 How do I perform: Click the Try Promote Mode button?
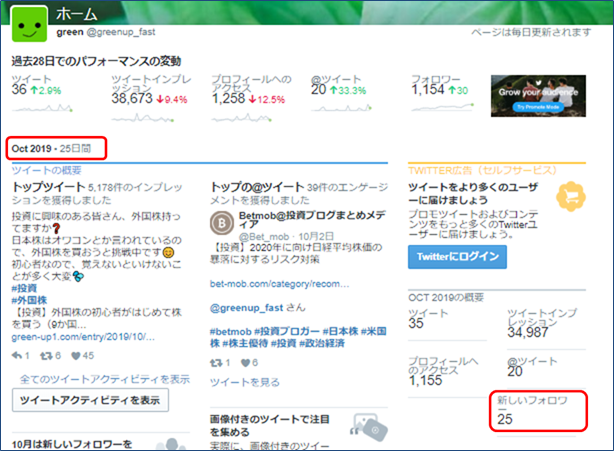click(538, 107)
